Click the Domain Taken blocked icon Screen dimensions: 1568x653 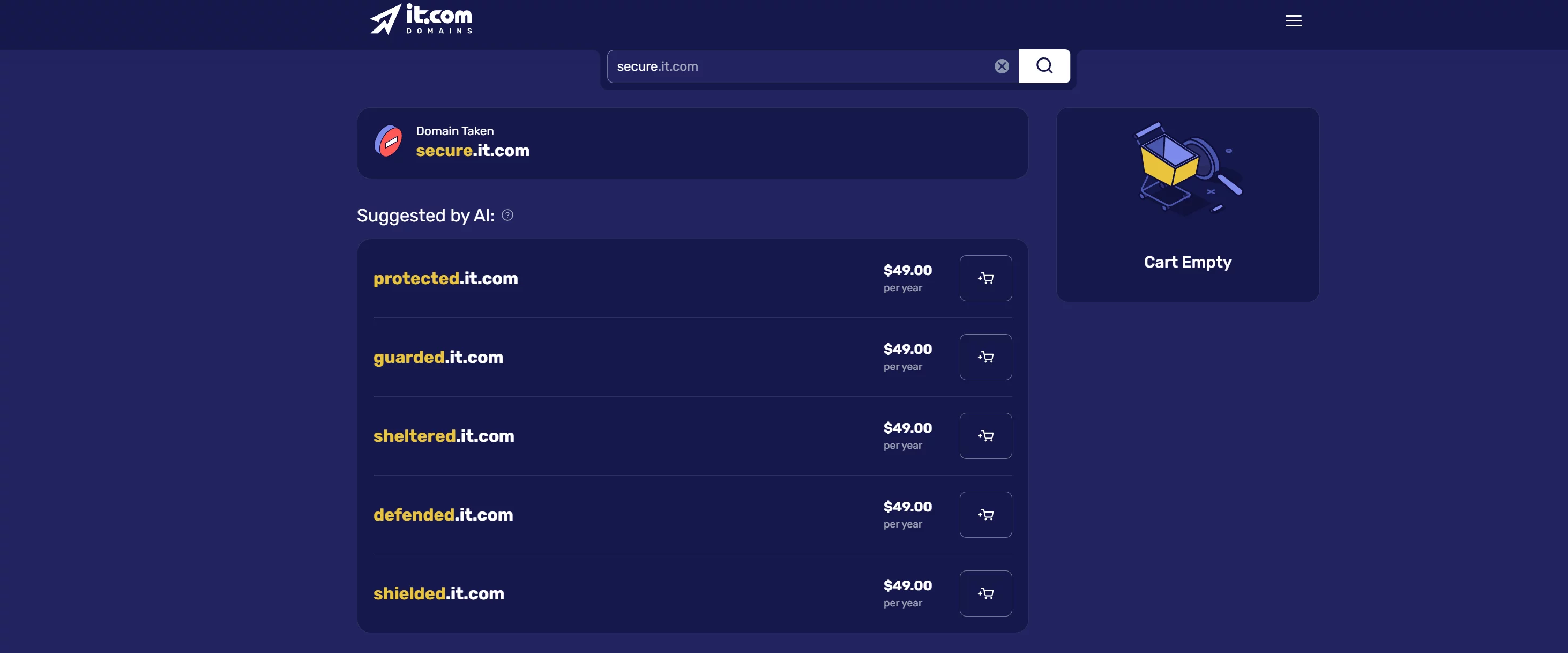[x=389, y=142]
